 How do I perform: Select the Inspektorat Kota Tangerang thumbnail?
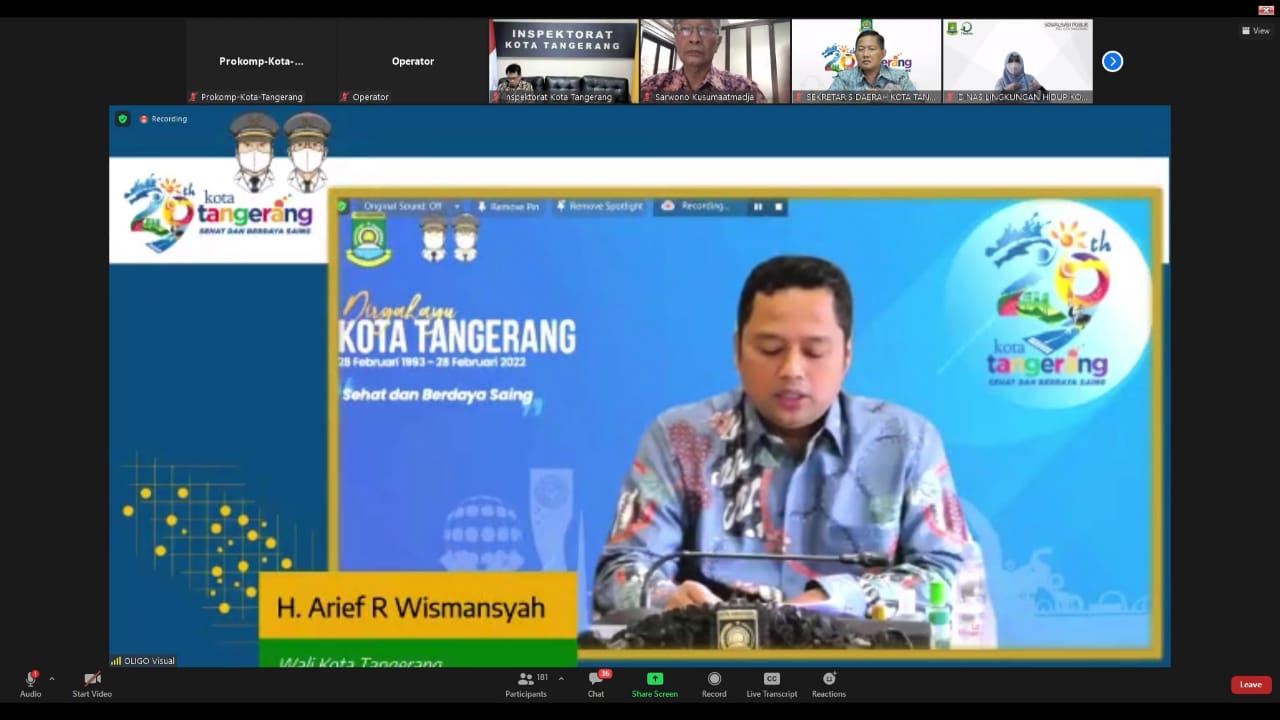click(563, 60)
